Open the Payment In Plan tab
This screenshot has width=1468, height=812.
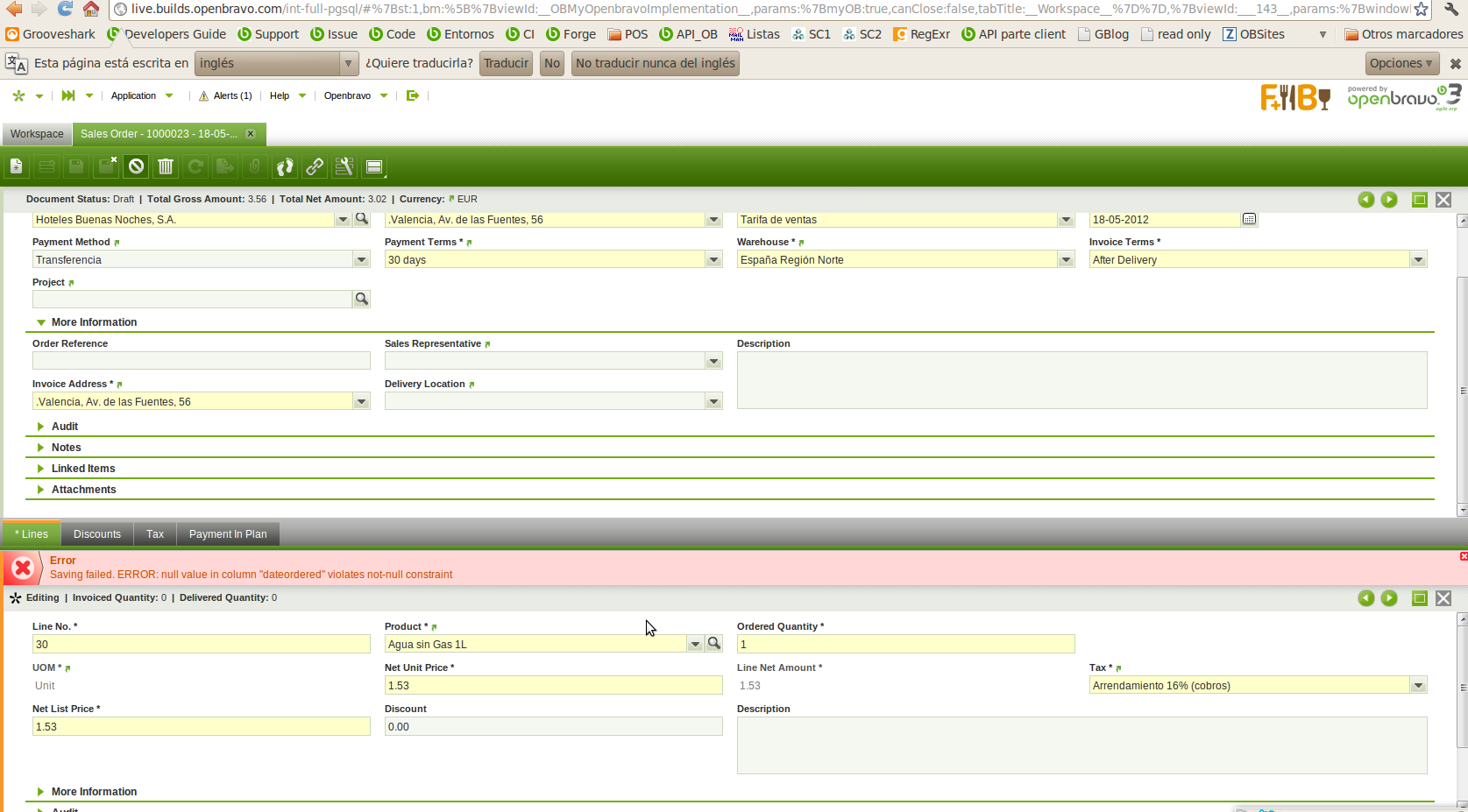[228, 534]
